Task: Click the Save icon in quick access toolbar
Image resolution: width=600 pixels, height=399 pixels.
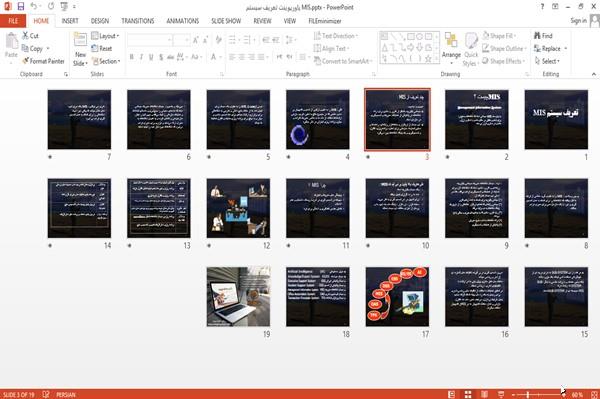Action: [21, 7]
